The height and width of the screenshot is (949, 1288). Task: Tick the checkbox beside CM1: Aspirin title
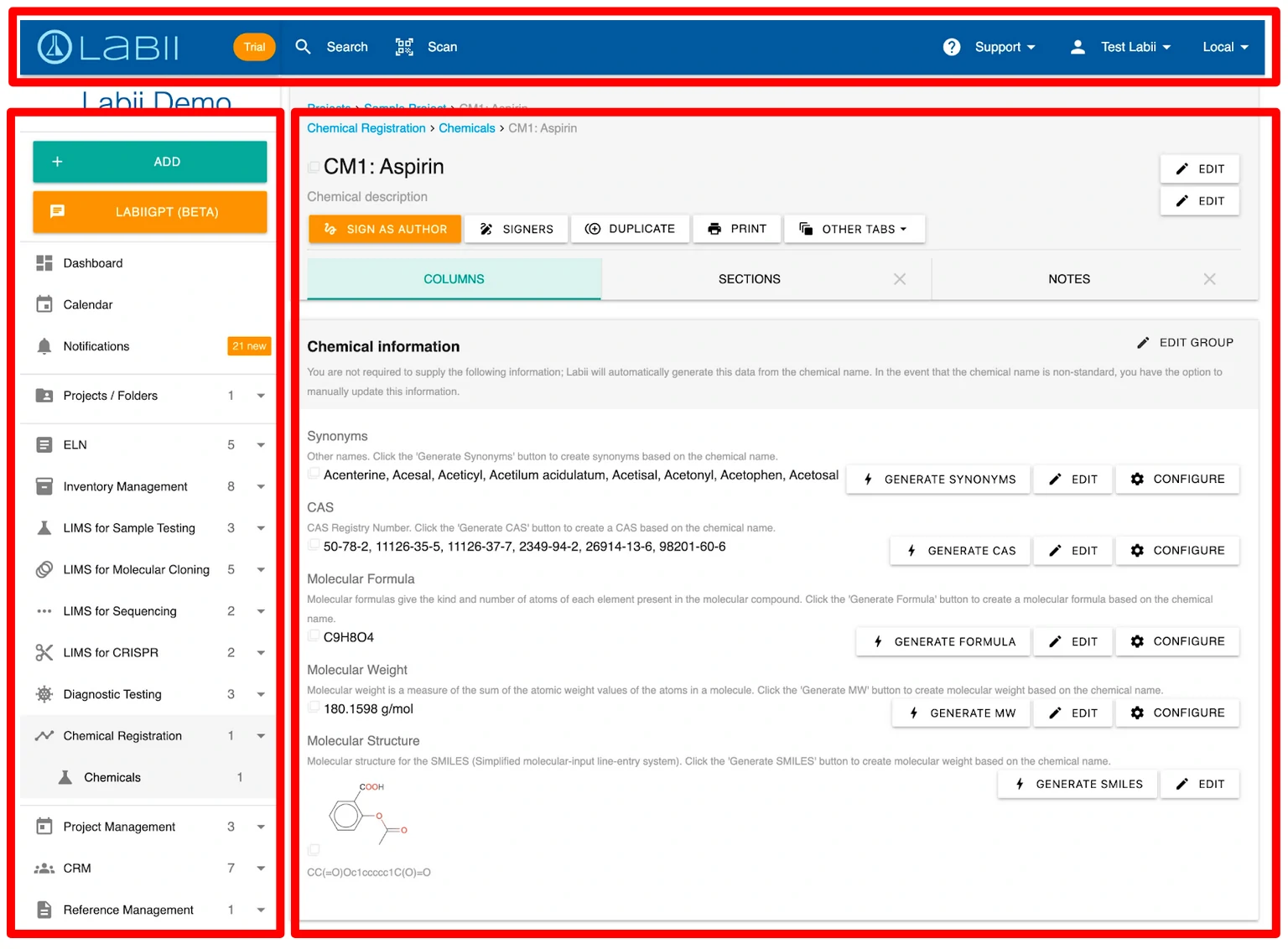tap(314, 168)
